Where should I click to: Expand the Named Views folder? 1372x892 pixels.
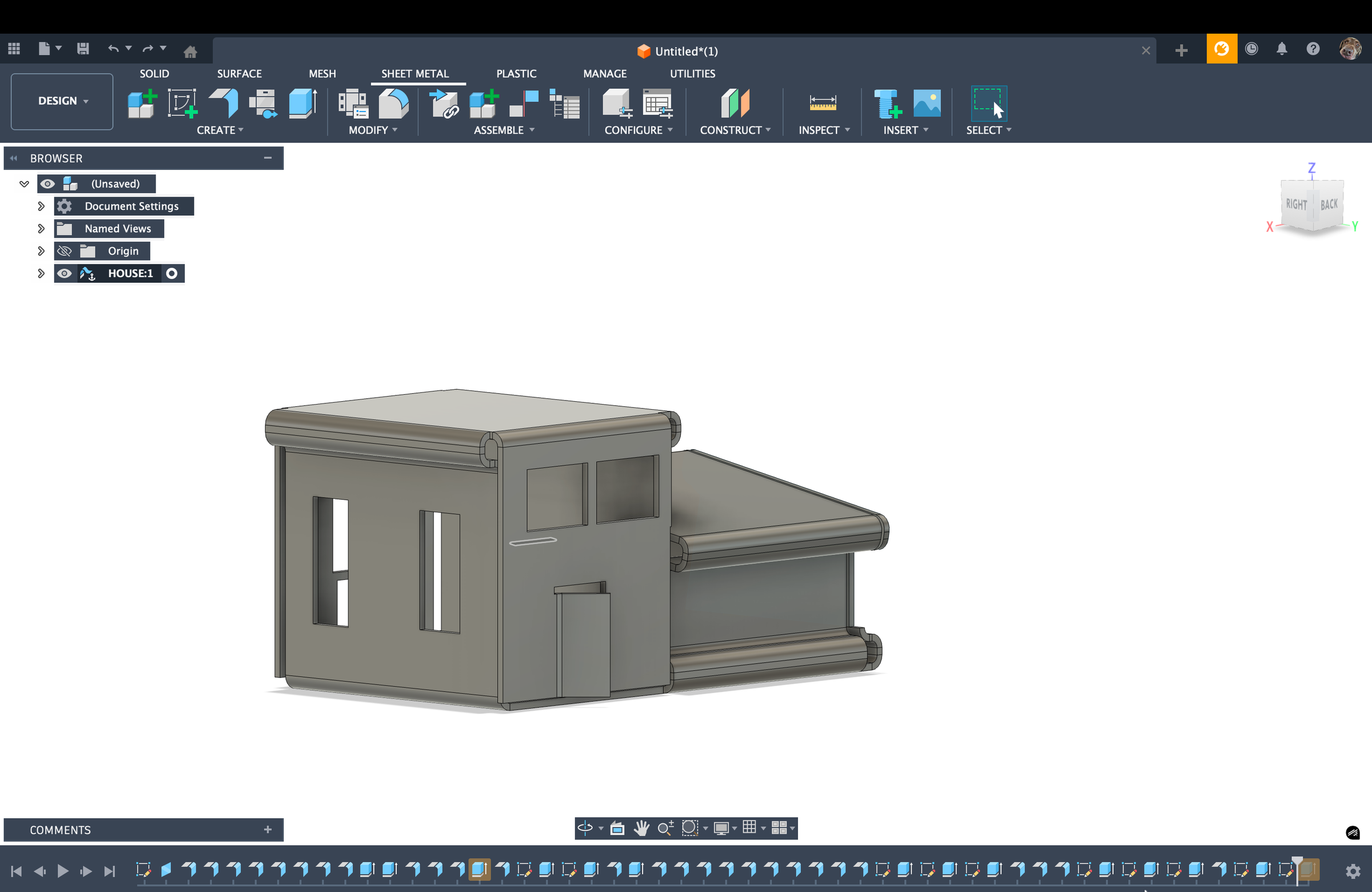(x=41, y=228)
